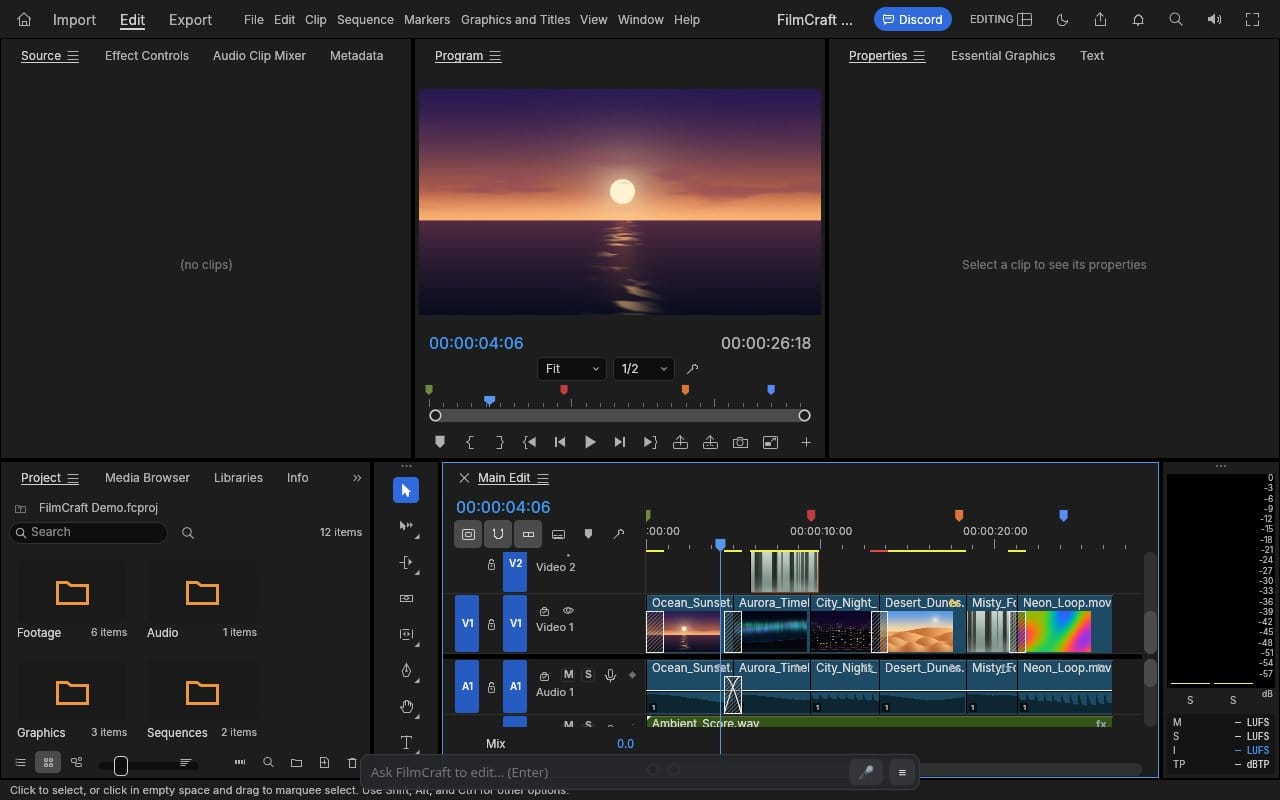Open the 1/2 playback resolution dropdown
Viewport: 1280px width, 800px height.
[x=644, y=369]
